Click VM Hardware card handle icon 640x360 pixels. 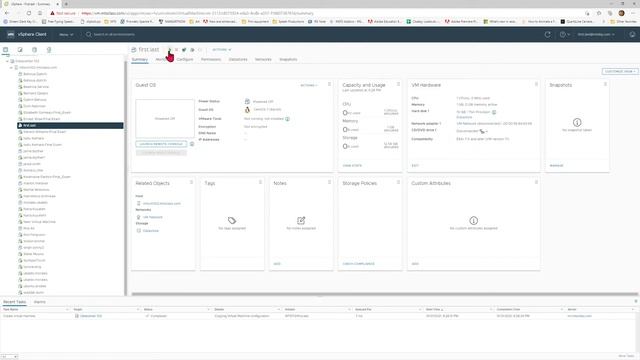pos(536,84)
